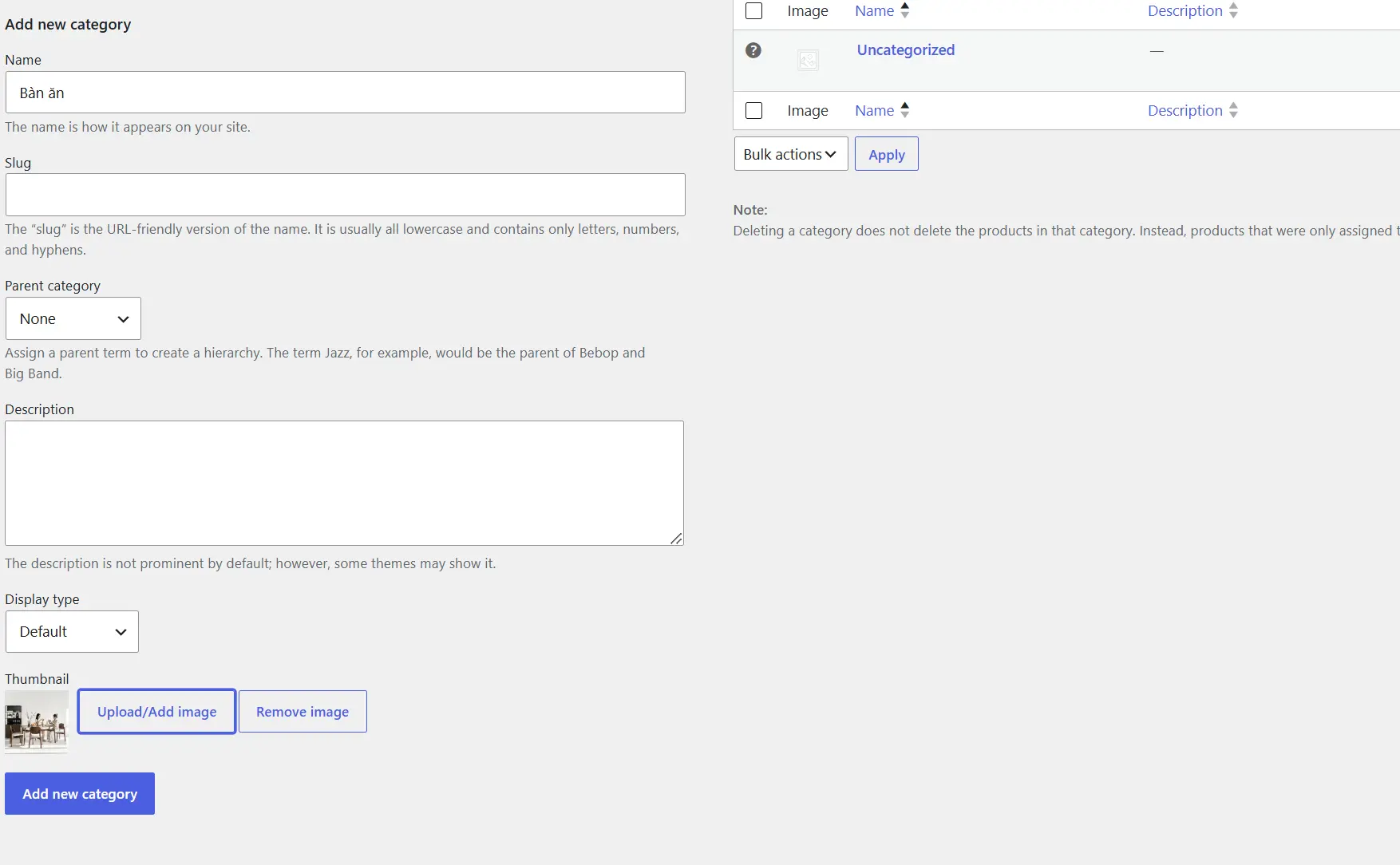Click sort arrows next to top Description header
This screenshot has width=1400, height=865.
pos(1233,10)
